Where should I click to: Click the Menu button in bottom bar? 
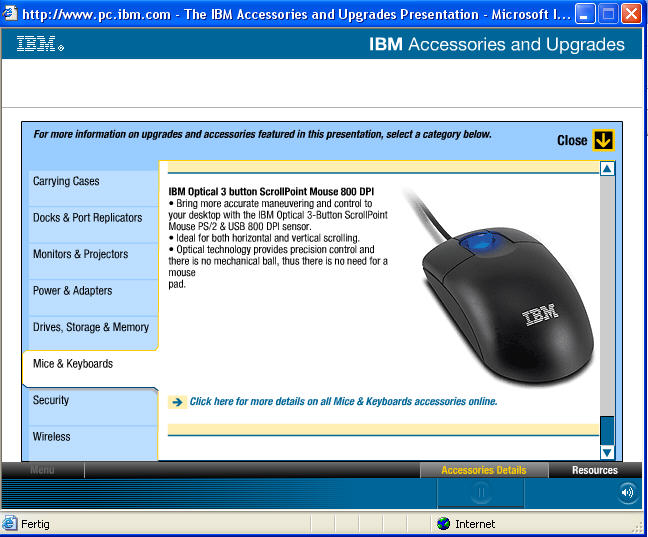coord(42,470)
